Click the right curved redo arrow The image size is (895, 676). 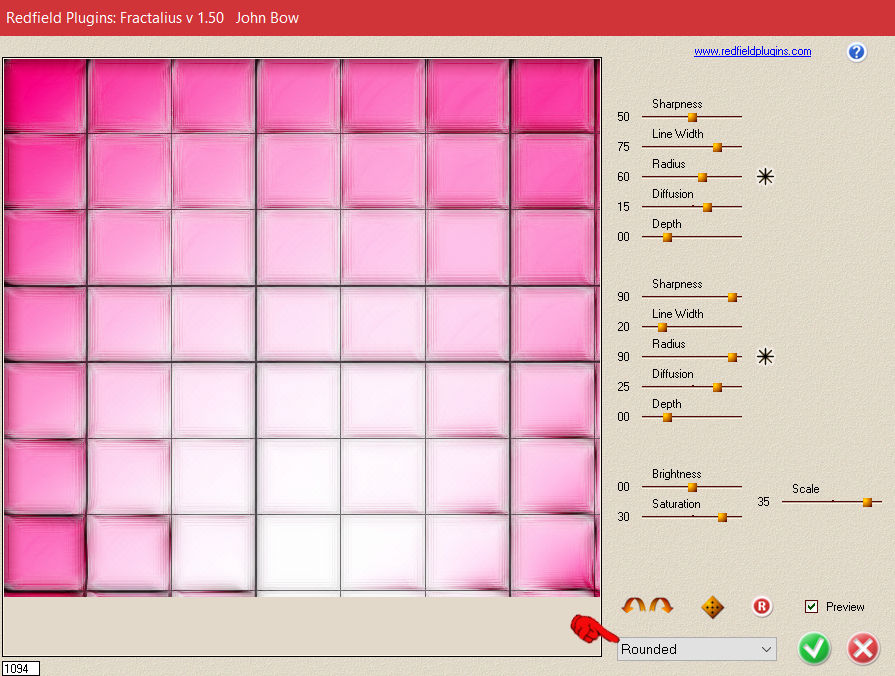click(x=661, y=605)
